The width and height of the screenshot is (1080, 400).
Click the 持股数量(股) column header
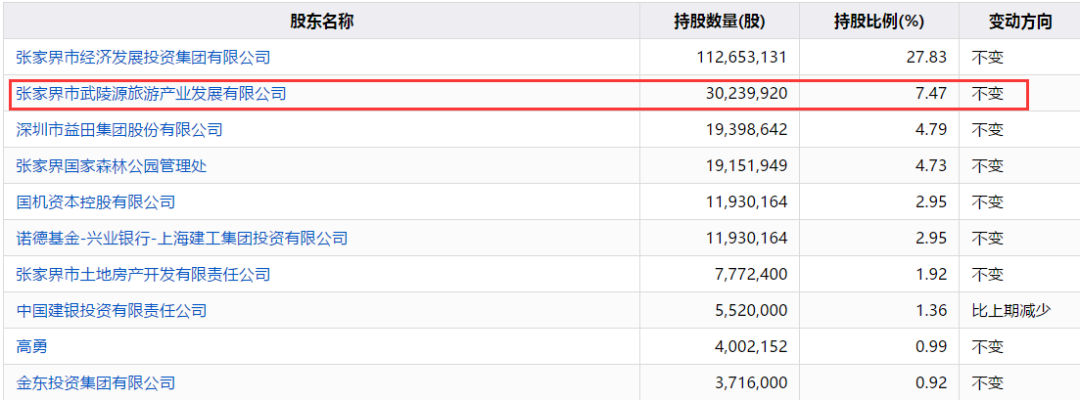(x=719, y=21)
